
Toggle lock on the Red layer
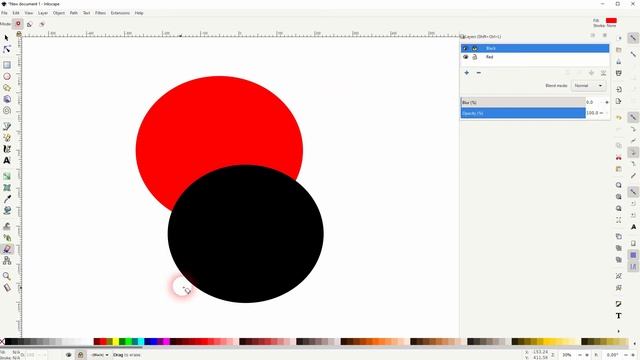click(475, 57)
